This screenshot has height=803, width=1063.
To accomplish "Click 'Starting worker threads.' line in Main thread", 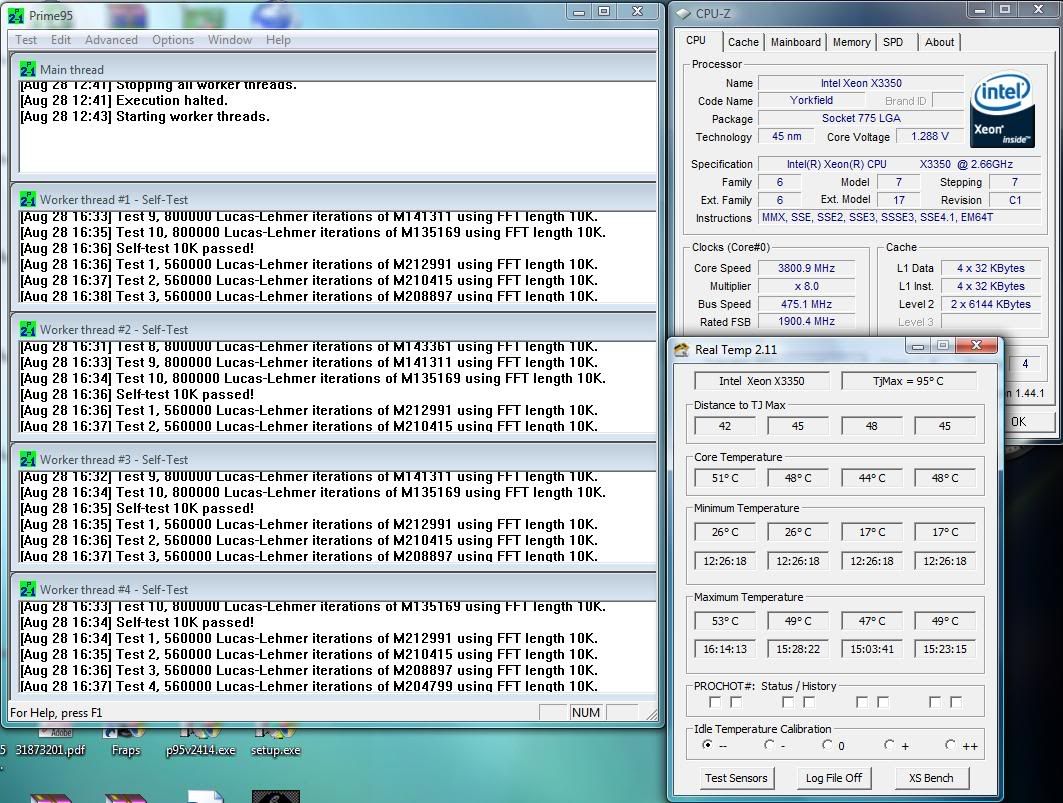I will click(193, 117).
